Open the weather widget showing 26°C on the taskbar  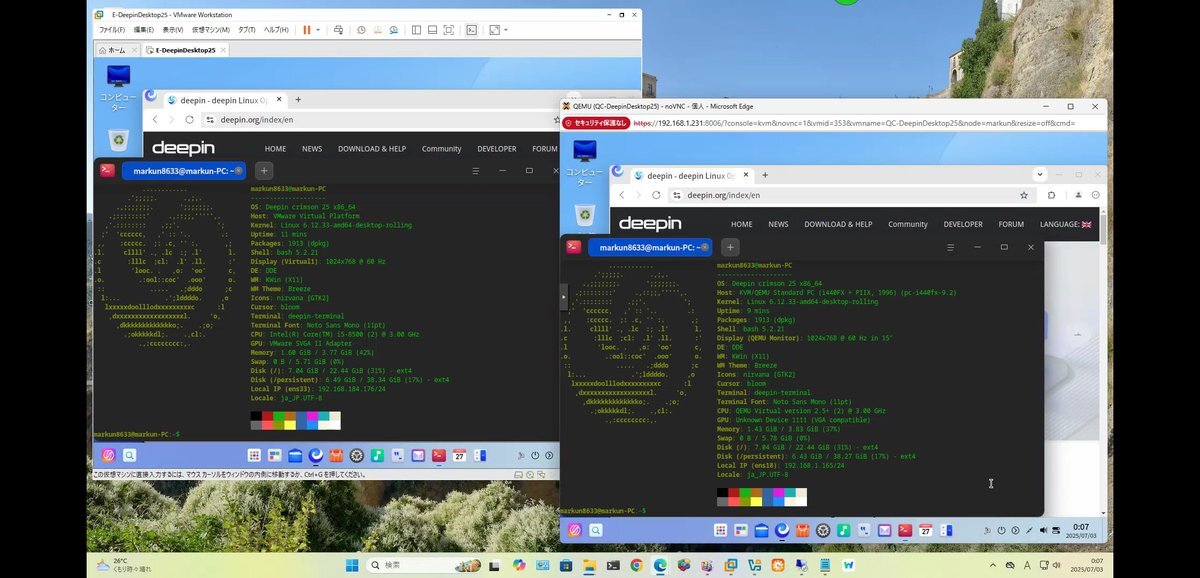pos(123,565)
